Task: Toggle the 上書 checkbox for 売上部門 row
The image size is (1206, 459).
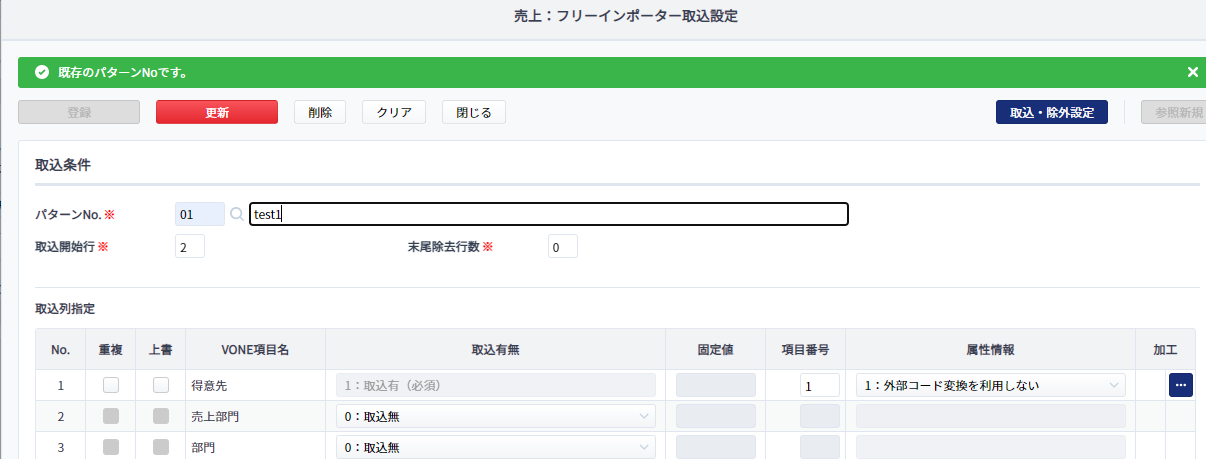Action: click(160, 416)
